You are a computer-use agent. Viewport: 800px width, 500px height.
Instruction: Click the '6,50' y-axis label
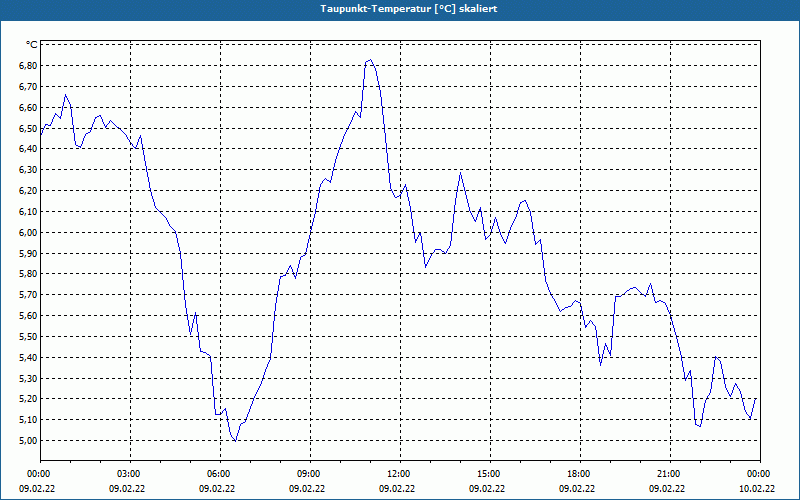(x=28, y=129)
